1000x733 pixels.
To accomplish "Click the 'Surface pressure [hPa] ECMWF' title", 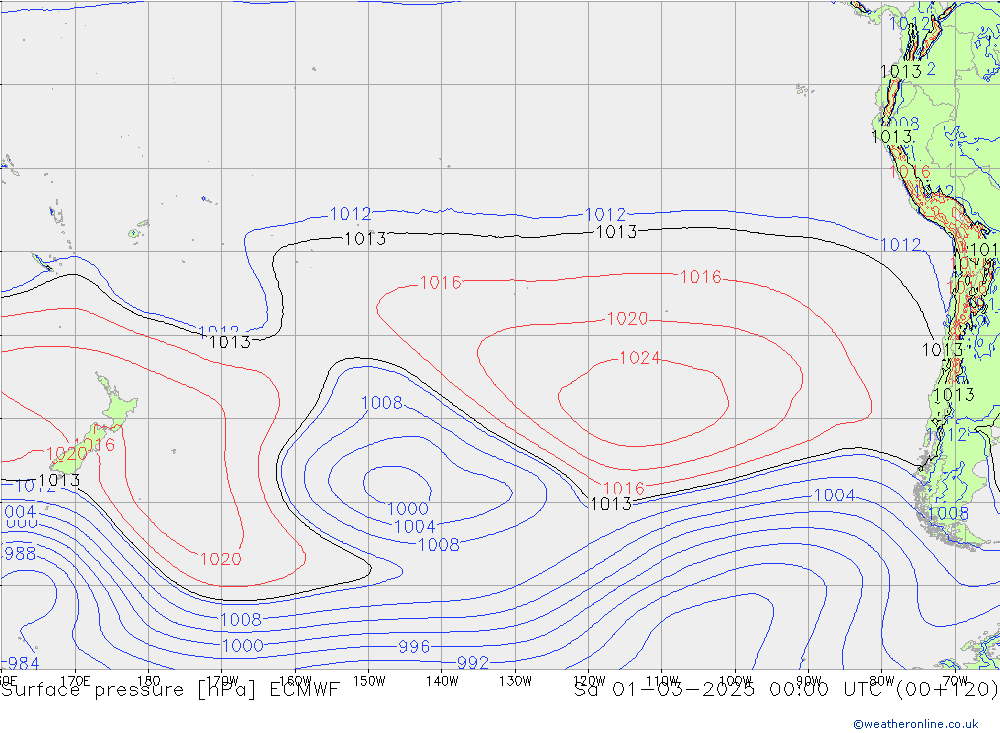I will pyautogui.click(x=170, y=690).
